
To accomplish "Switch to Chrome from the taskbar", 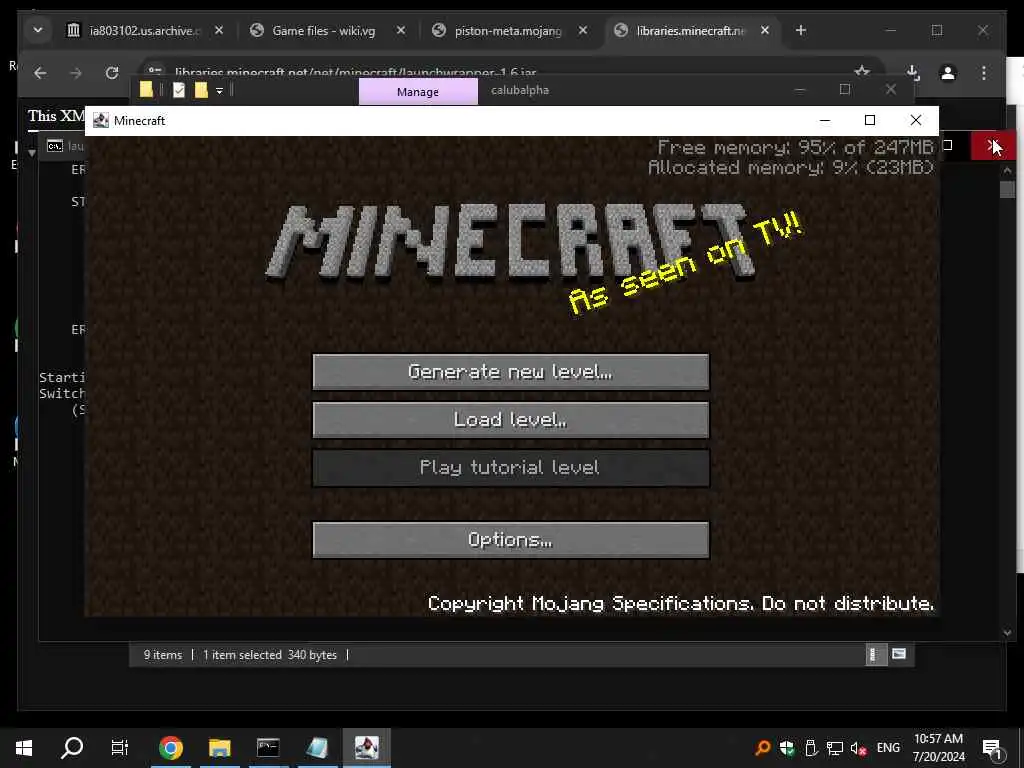I will 170,748.
